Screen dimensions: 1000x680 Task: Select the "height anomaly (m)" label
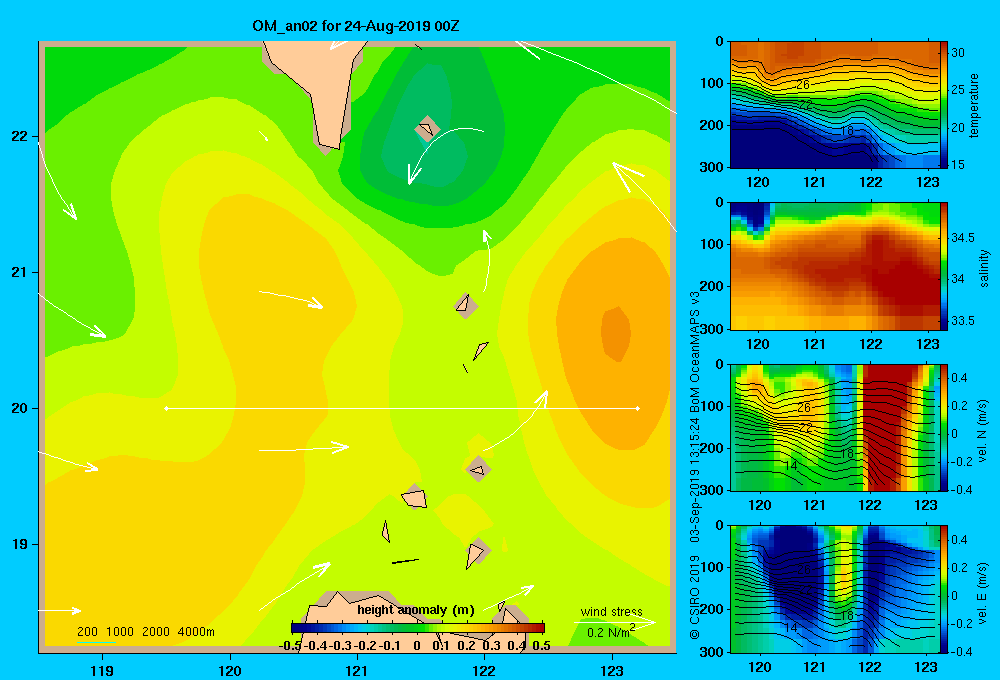click(416, 610)
